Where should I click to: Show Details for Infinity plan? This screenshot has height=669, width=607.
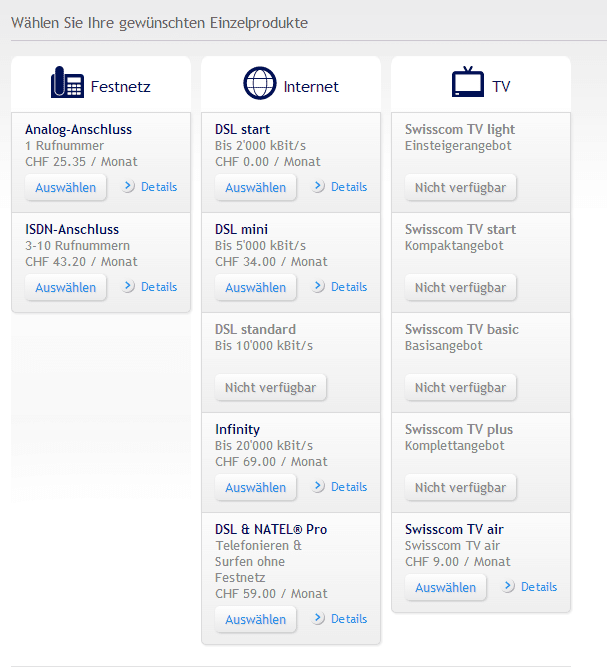coord(349,487)
